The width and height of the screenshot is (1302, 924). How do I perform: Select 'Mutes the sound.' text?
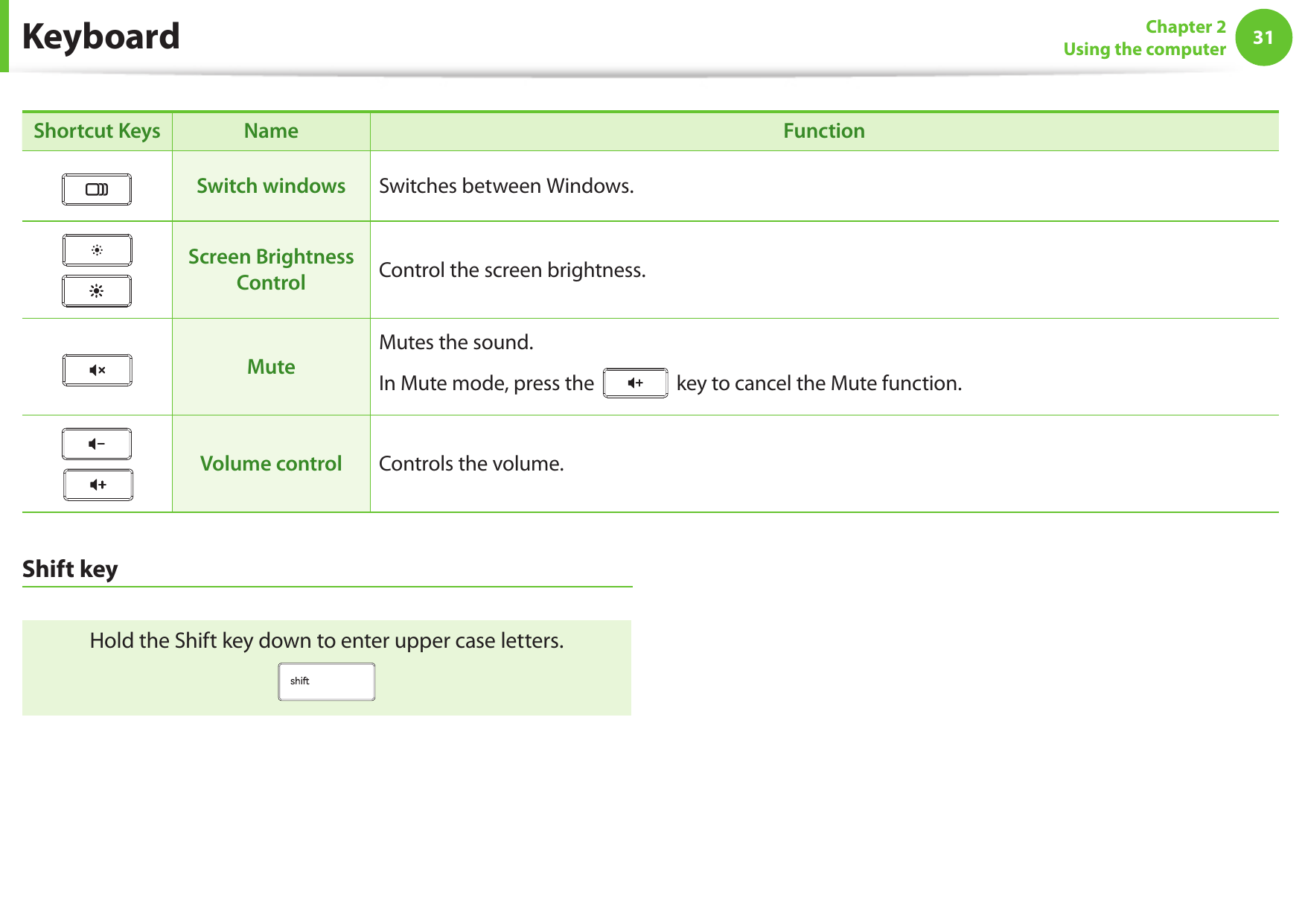coord(456,342)
